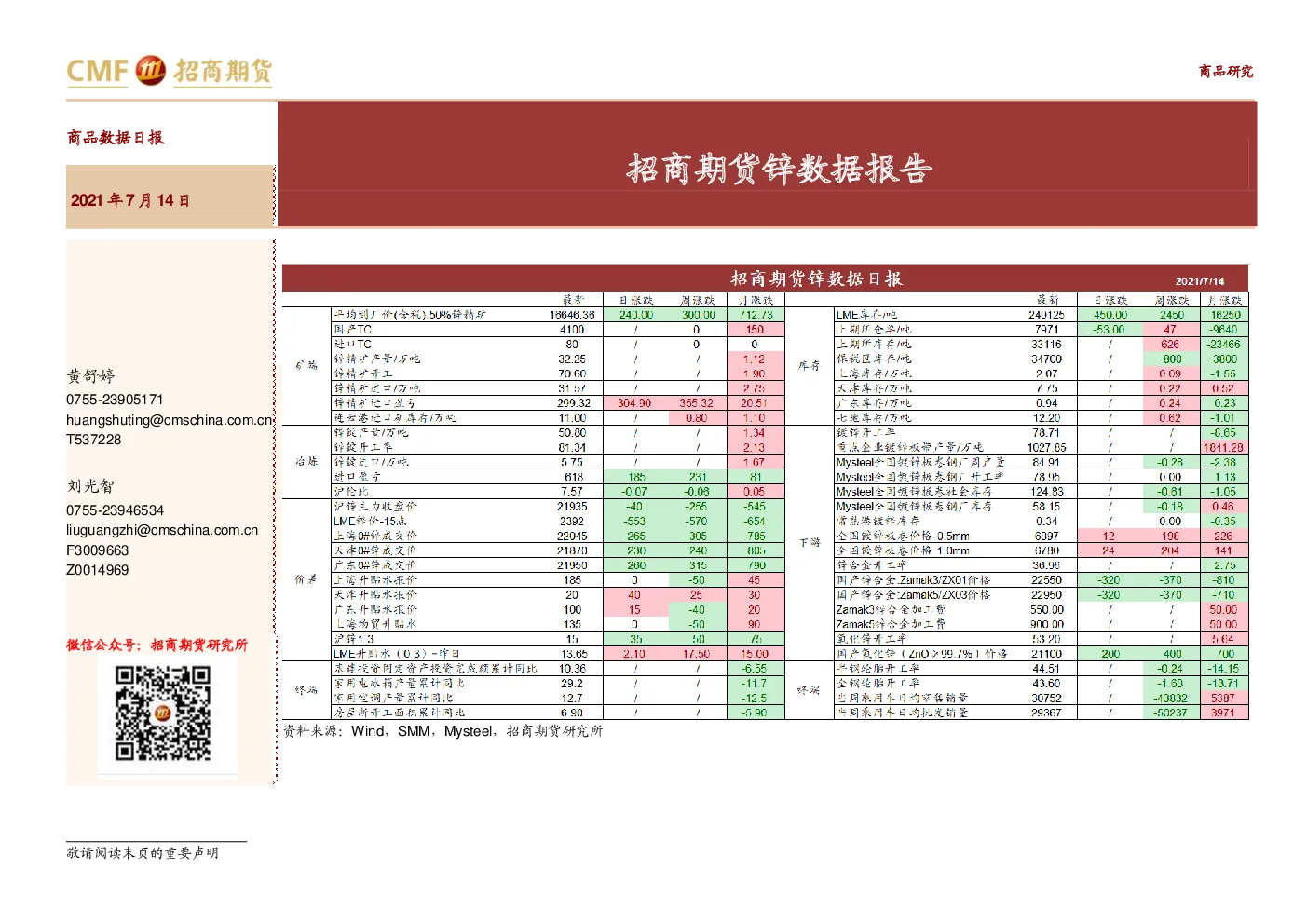1307x924 pixels.
Task: Click license number F3009663
Action: [98, 550]
